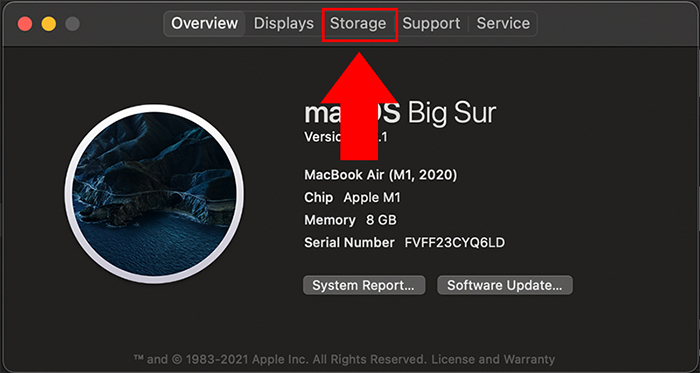700x373 pixels.
Task: Click the red arrow pointing at Storage
Action: [x=359, y=106]
